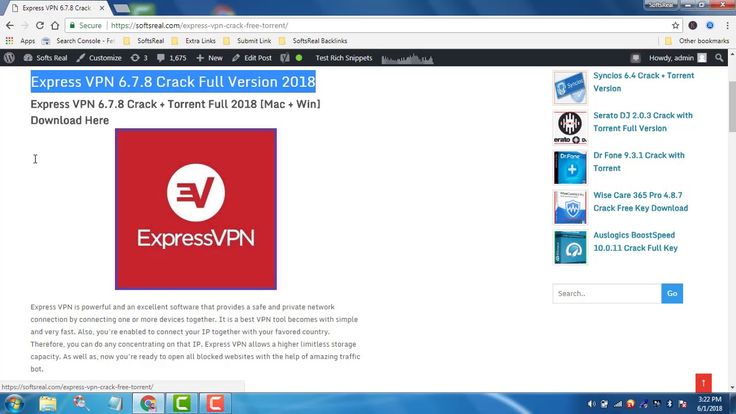
Task: Click the admin bar query monitor graph
Action: (407, 58)
